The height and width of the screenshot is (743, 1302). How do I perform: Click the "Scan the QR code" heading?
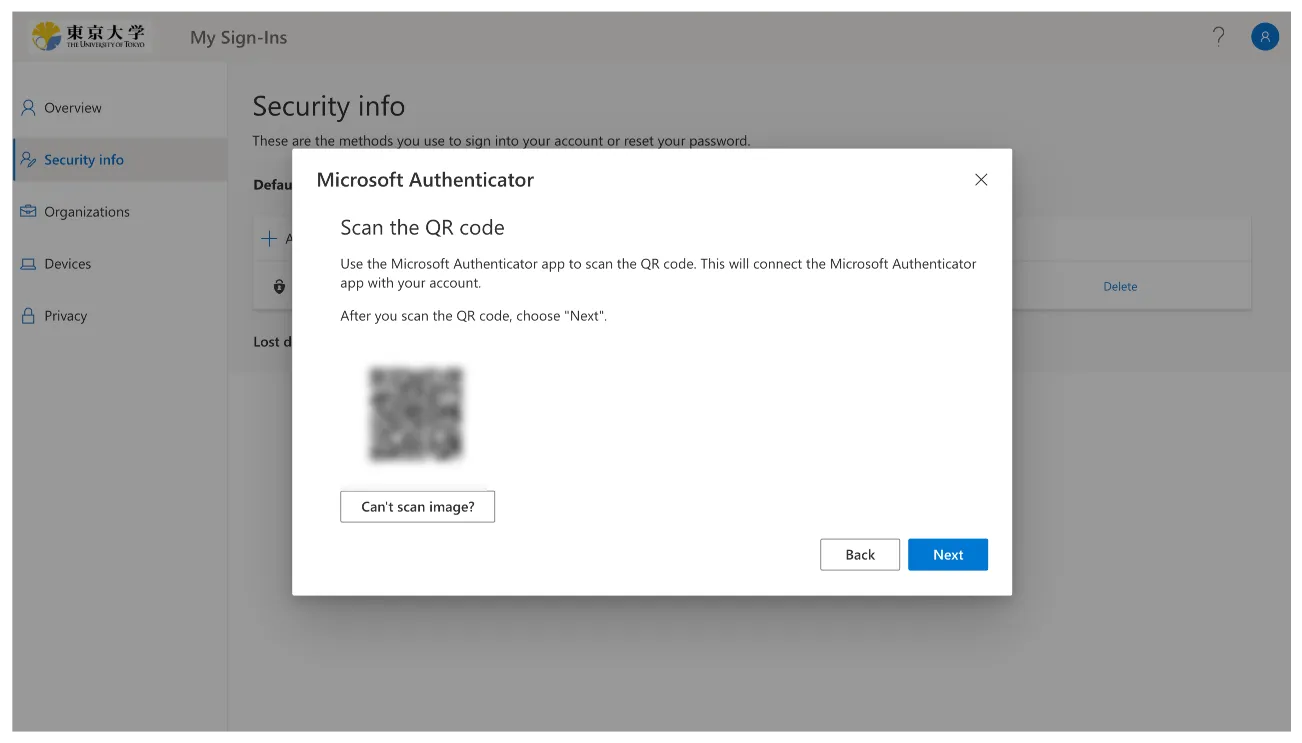[x=422, y=228]
